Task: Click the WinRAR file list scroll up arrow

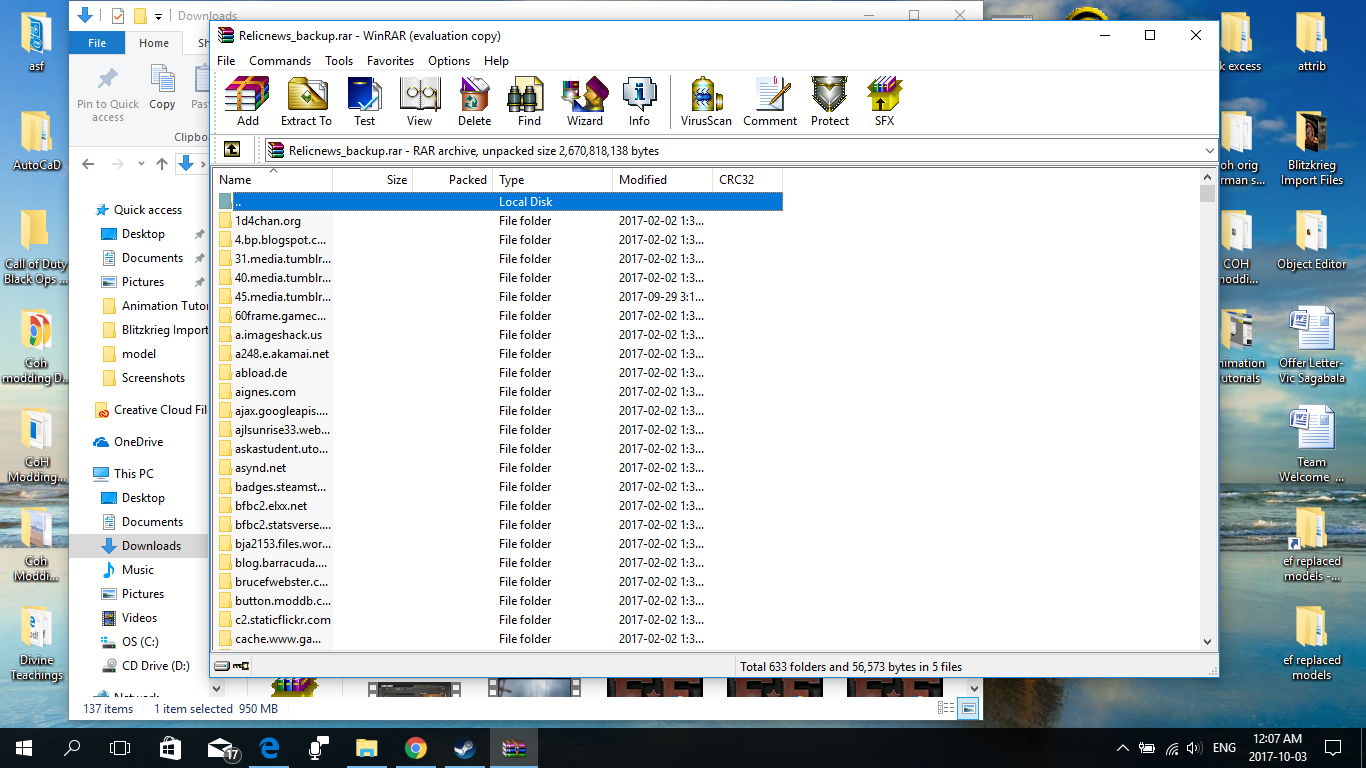Action: (1208, 178)
